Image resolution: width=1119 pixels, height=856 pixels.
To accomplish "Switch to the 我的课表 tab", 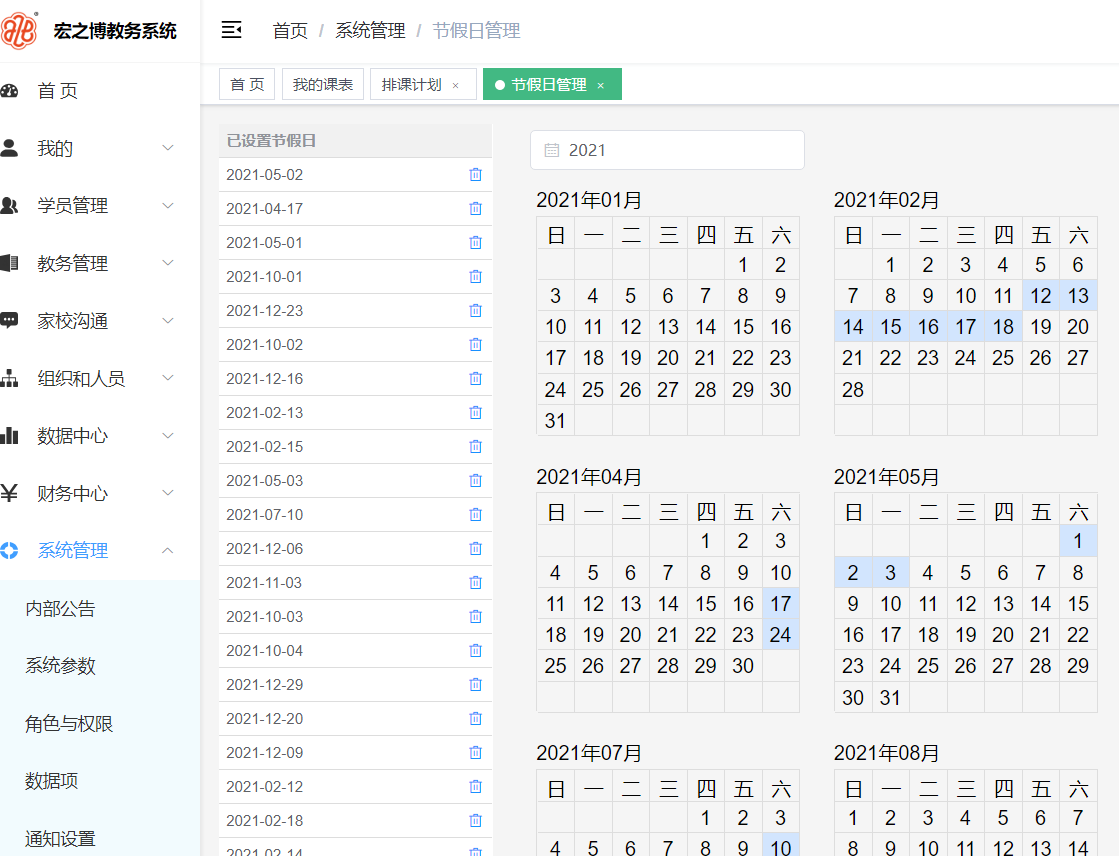I will click(322, 84).
